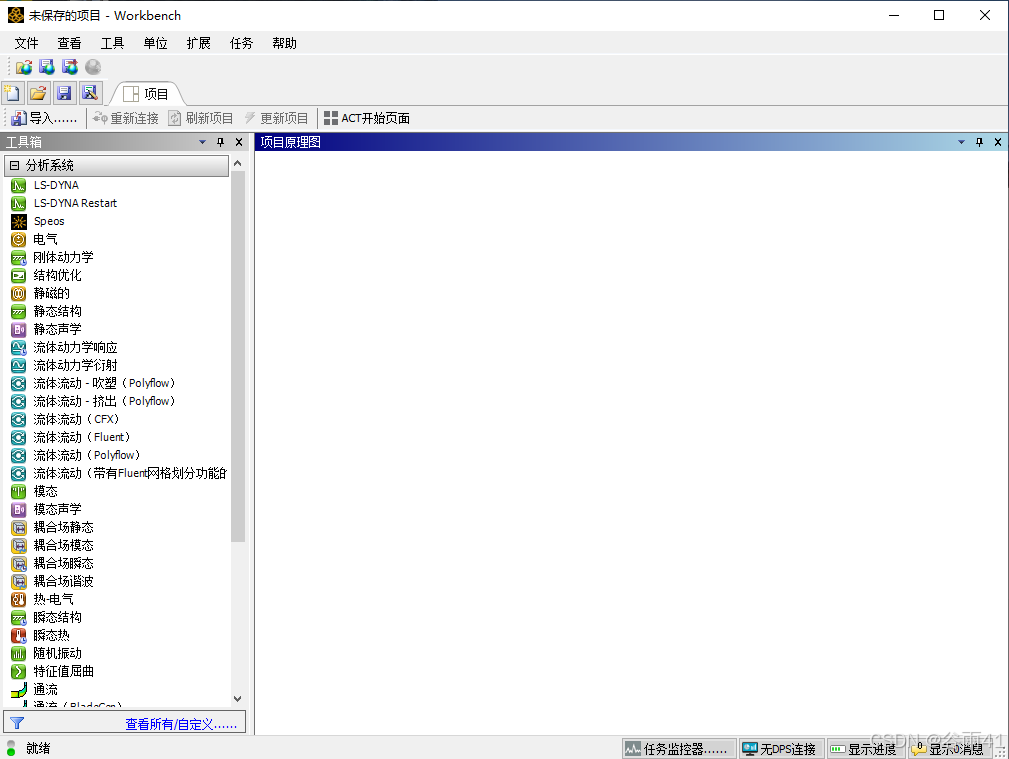Open 任务监控器…… in status bar
Screen dimensions: 1009x759
(679, 749)
